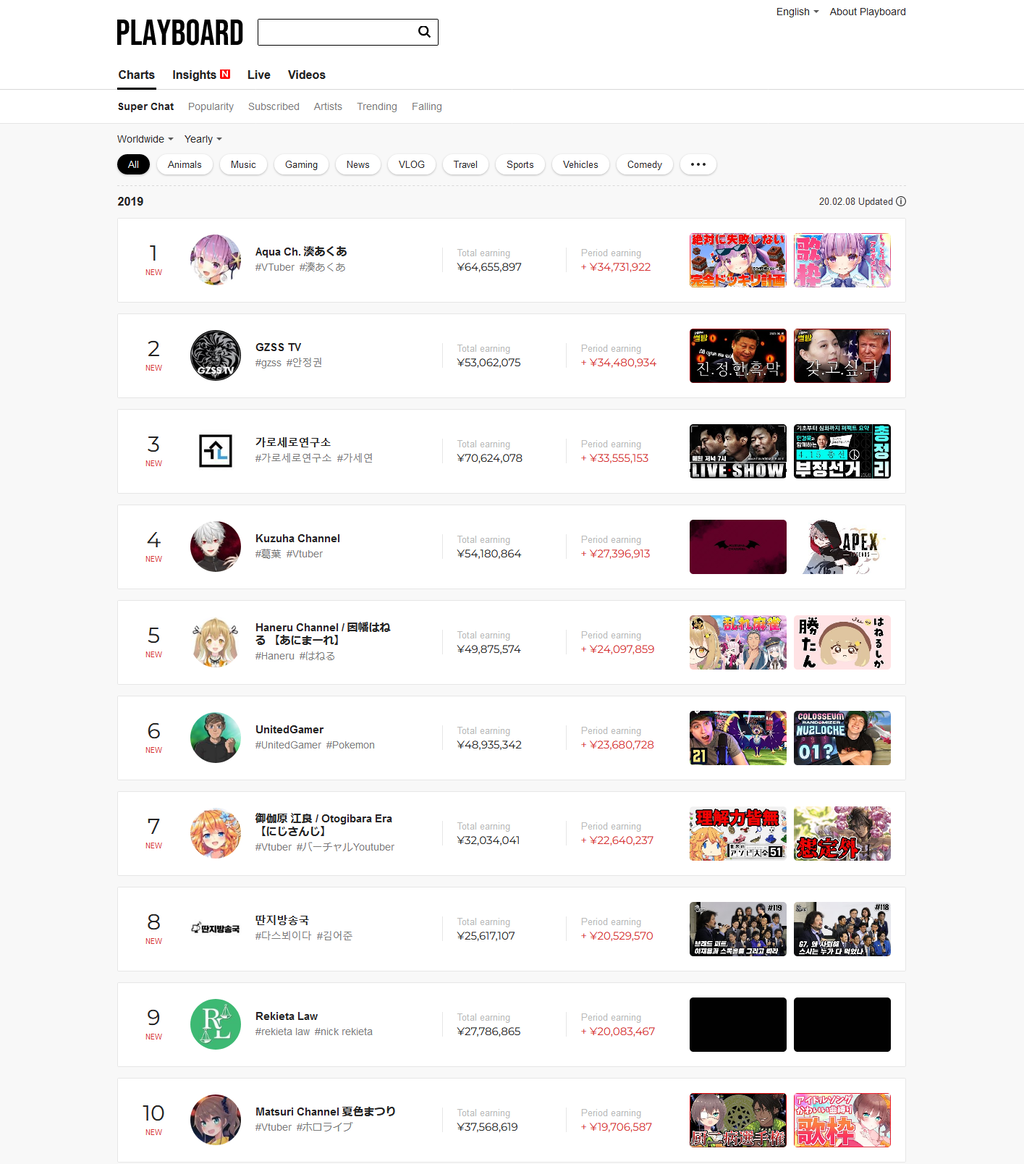Open Haneru Channel / 因幡はねる name link

(323, 633)
